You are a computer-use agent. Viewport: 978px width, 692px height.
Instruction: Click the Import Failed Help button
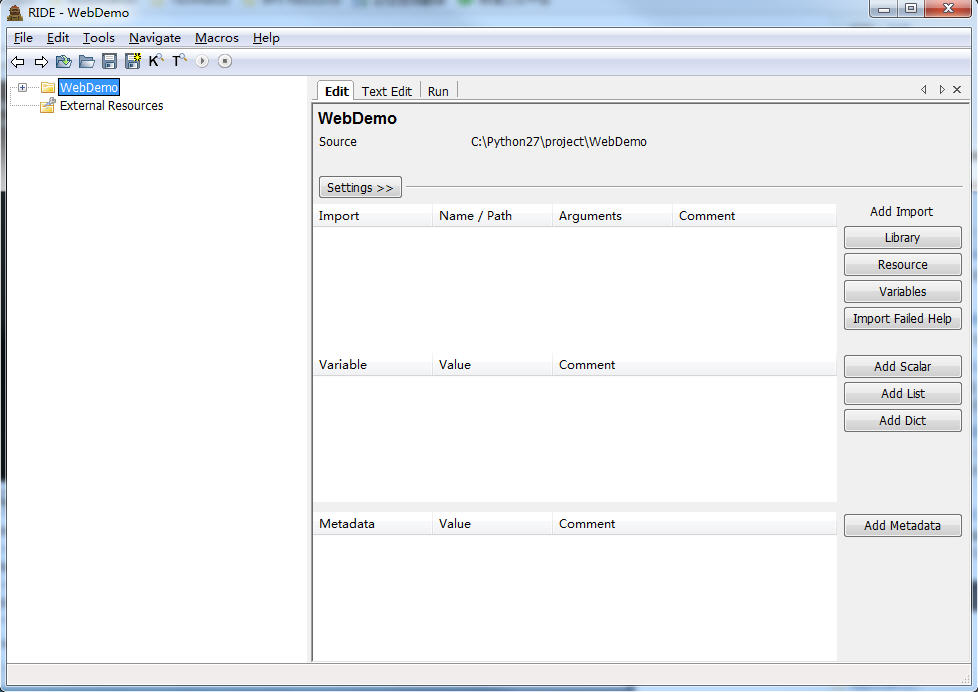(903, 319)
